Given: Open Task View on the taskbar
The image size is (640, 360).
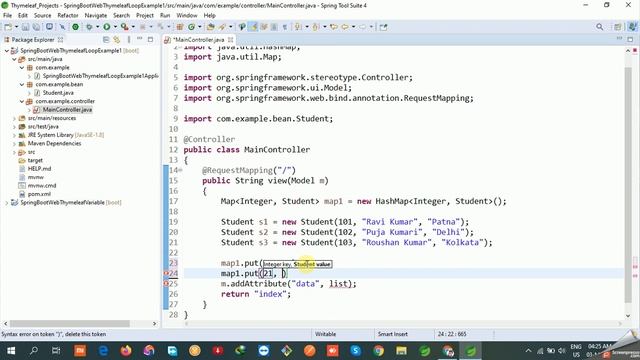Looking at the screenshot, I should 56,351.
